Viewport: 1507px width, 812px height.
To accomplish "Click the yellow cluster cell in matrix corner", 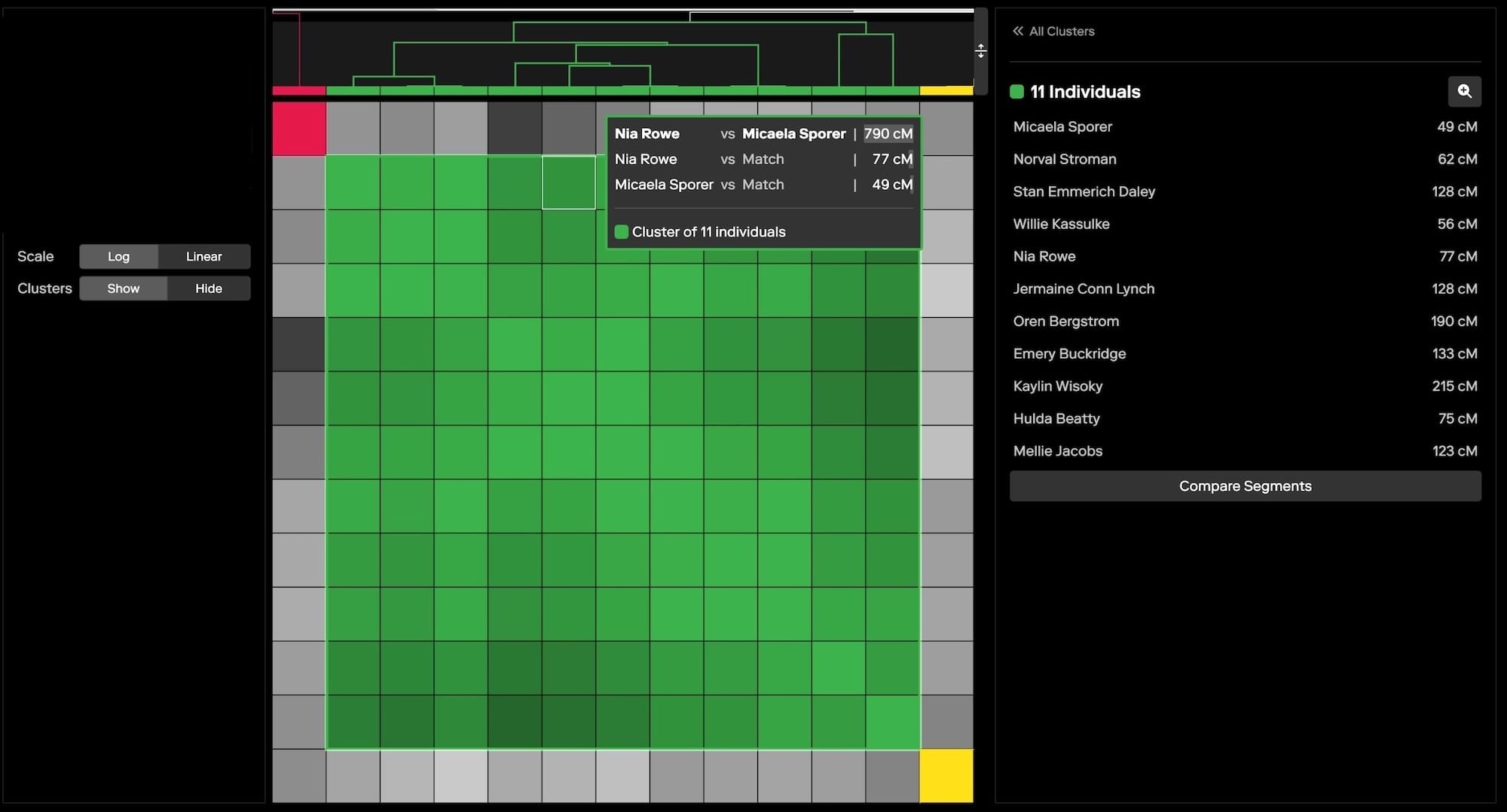I will click(x=946, y=775).
